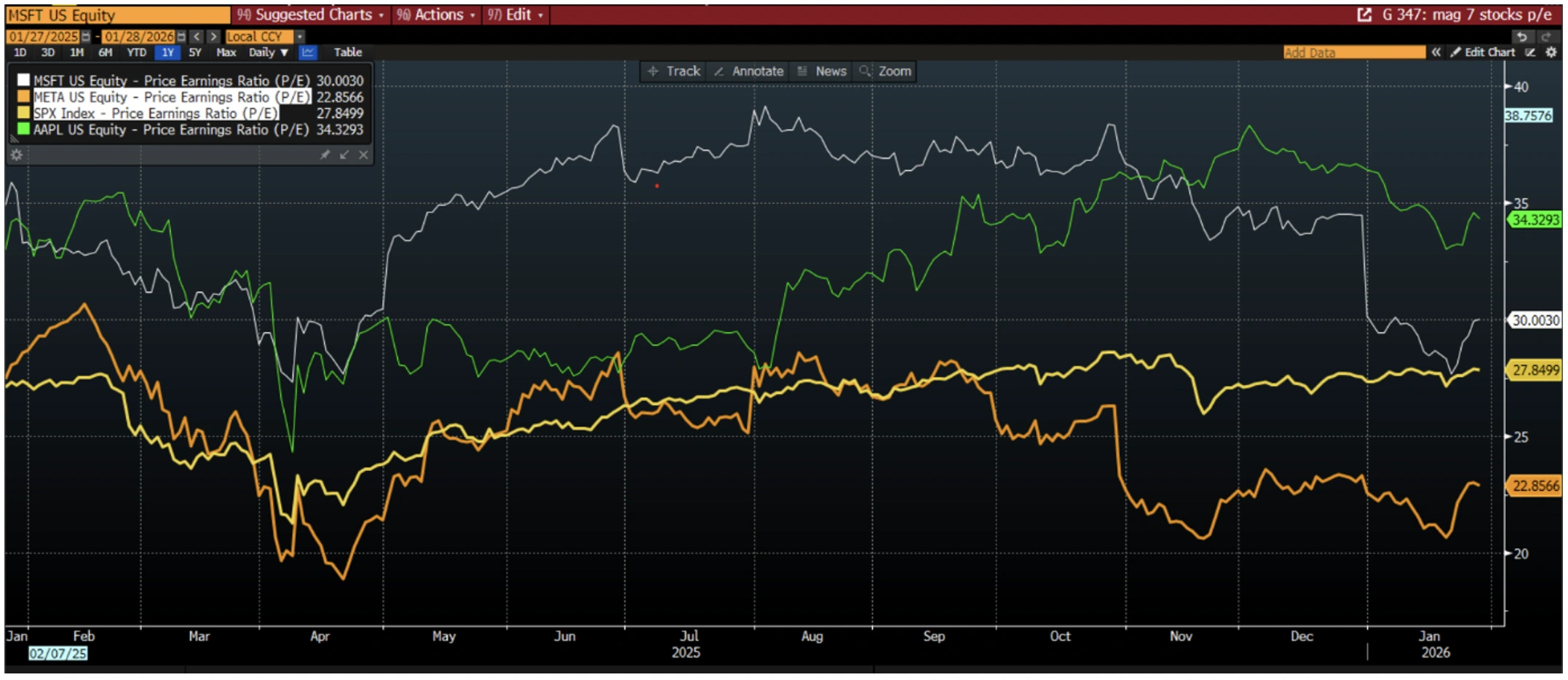This screenshot has height=680, width=1568.
Task: Click the line chart view icon
Action: pos(308,52)
